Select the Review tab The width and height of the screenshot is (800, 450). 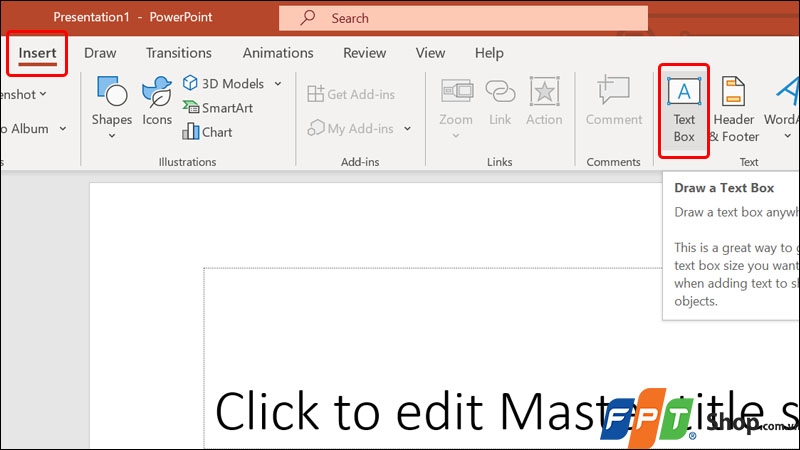tap(364, 53)
